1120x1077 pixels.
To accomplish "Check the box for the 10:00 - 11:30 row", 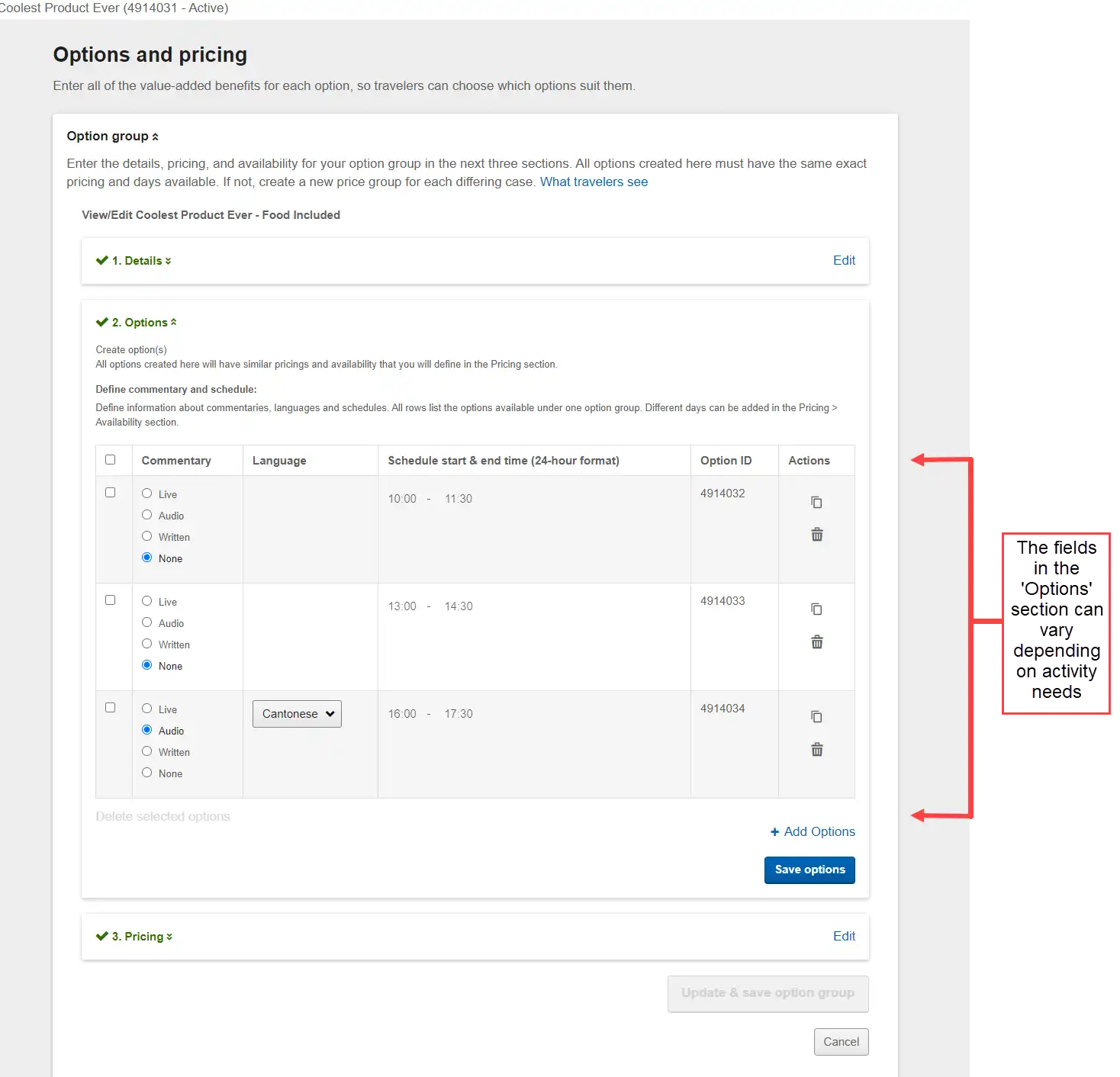I will point(110,493).
